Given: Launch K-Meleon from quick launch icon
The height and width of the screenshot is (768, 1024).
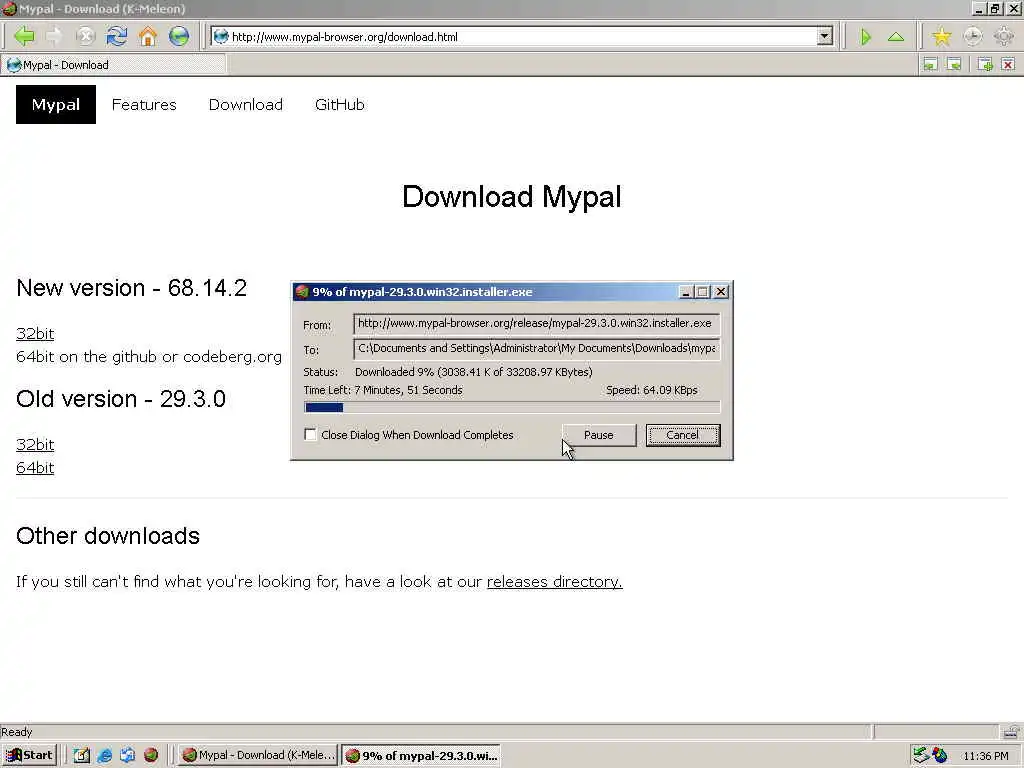Looking at the screenshot, I should tap(151, 755).
